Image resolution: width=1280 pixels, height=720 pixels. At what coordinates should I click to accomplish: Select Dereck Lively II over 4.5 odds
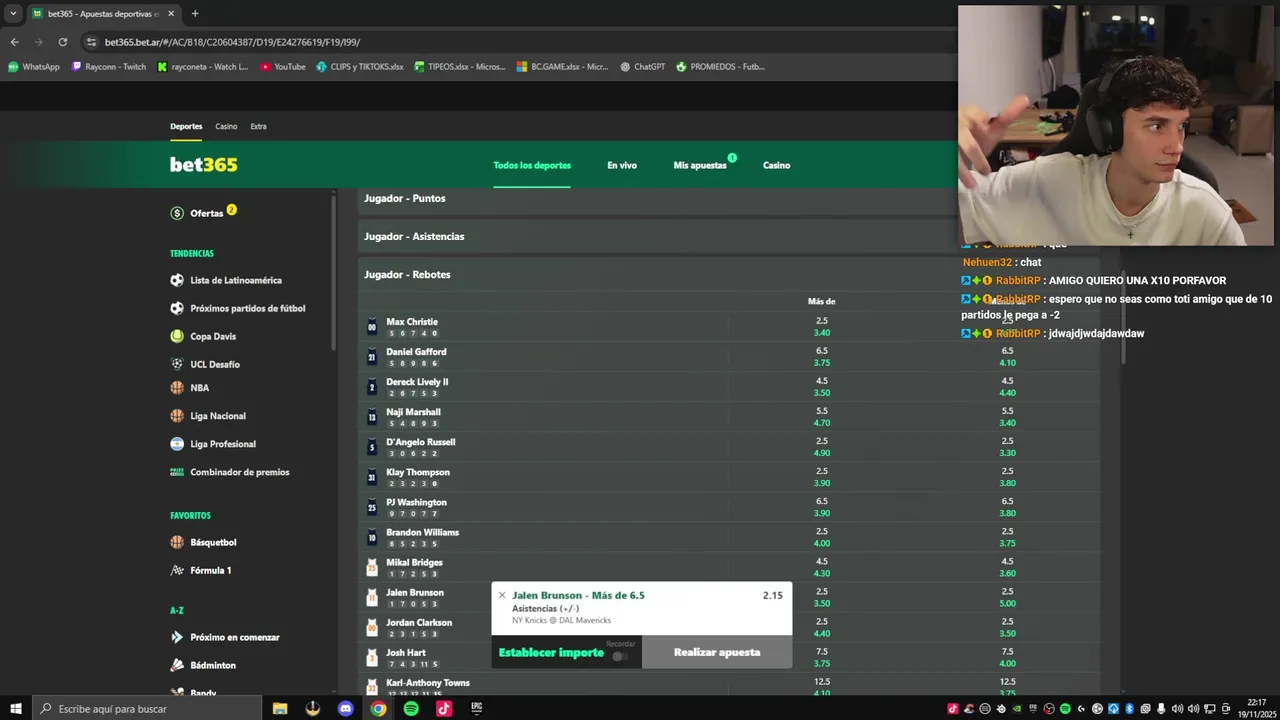point(822,387)
